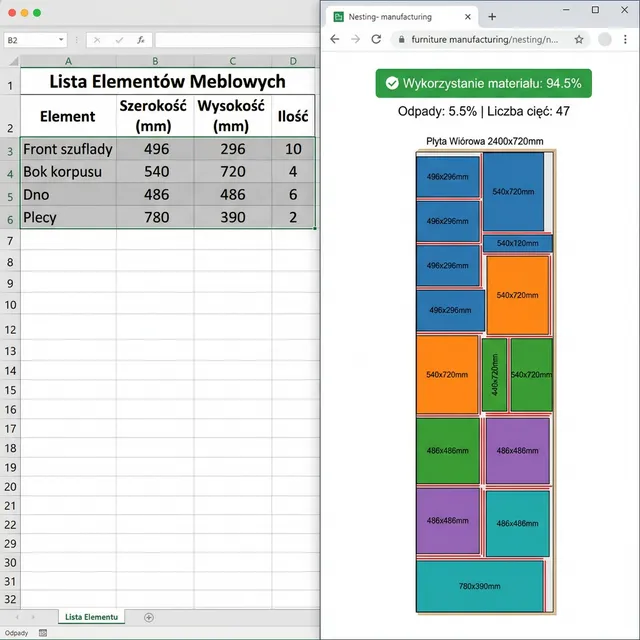Click the confirm entry checkmark in formula bar
This screenshot has width=640, height=640.
(x=119, y=40)
